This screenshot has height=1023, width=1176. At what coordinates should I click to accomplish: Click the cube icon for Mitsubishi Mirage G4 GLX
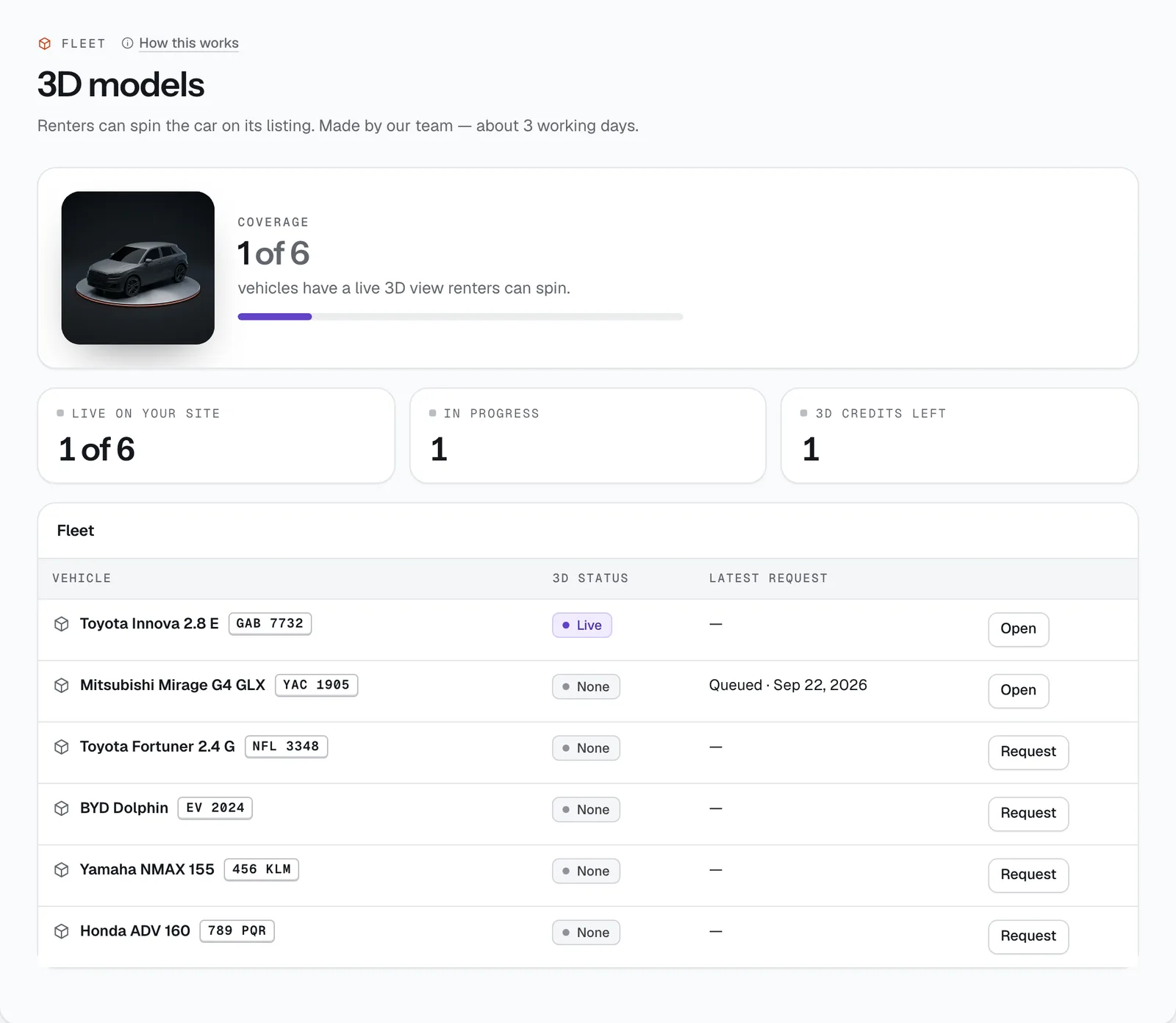click(x=62, y=686)
